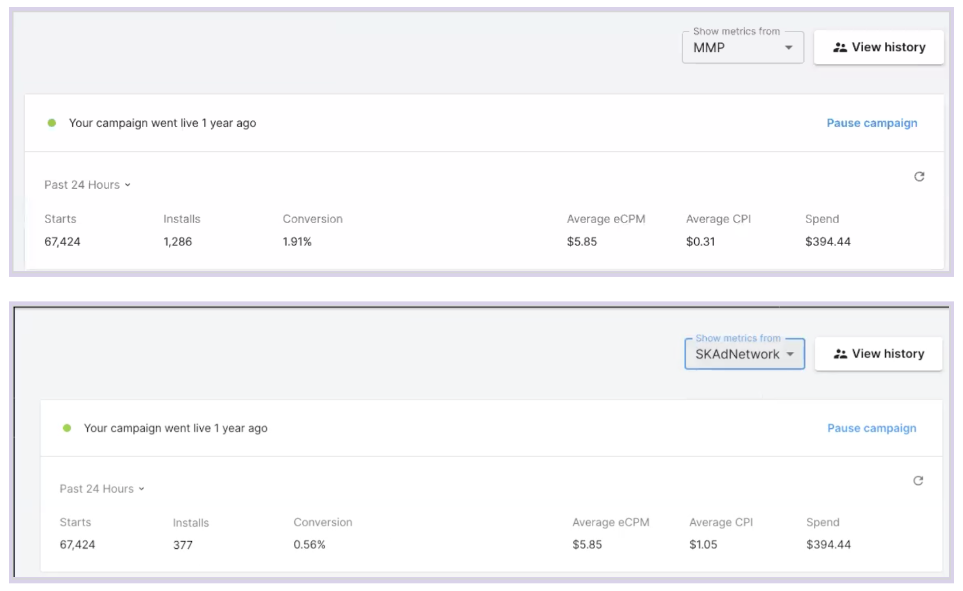Click people icon on SKAdNetwork View history button
The height and width of the screenshot is (591, 963).
pyautogui.click(x=840, y=354)
